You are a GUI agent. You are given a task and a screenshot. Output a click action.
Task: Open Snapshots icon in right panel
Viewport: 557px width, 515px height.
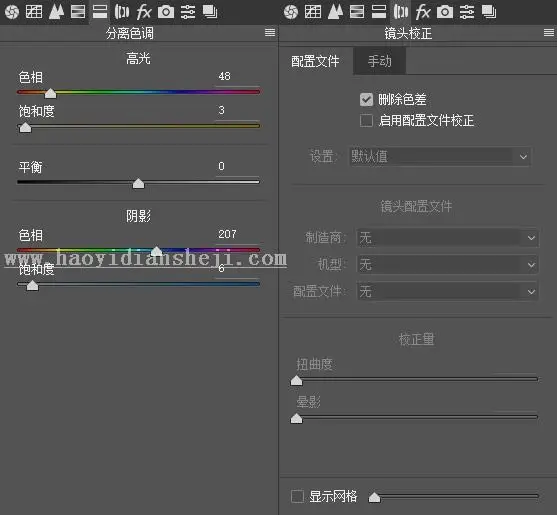point(489,12)
